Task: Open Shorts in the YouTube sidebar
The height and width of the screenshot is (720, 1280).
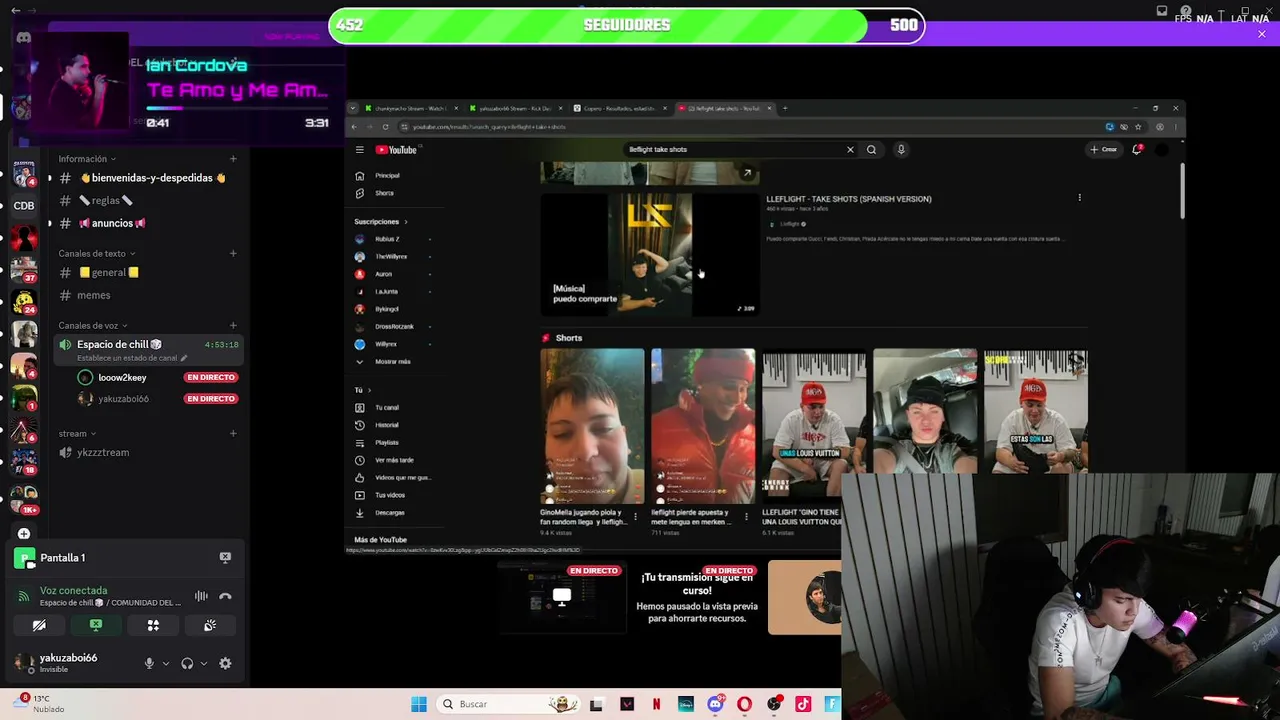Action: point(384,193)
